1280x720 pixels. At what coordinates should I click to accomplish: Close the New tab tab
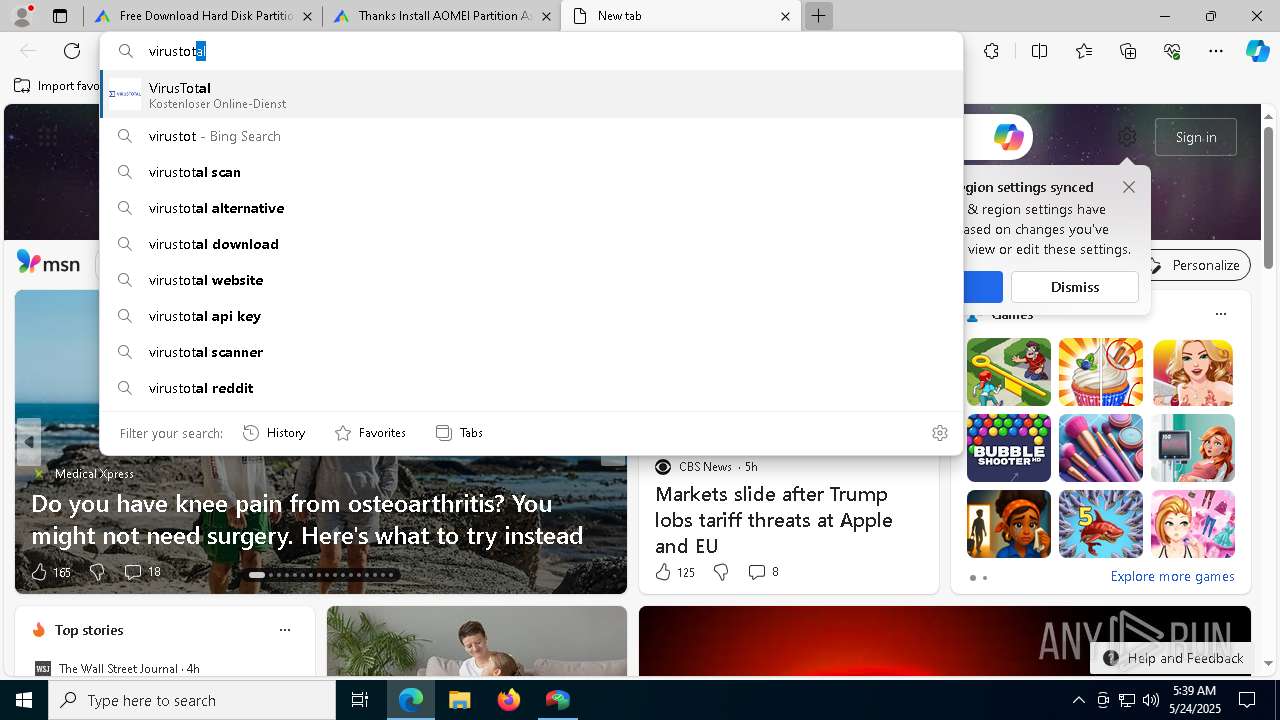pos(785,16)
